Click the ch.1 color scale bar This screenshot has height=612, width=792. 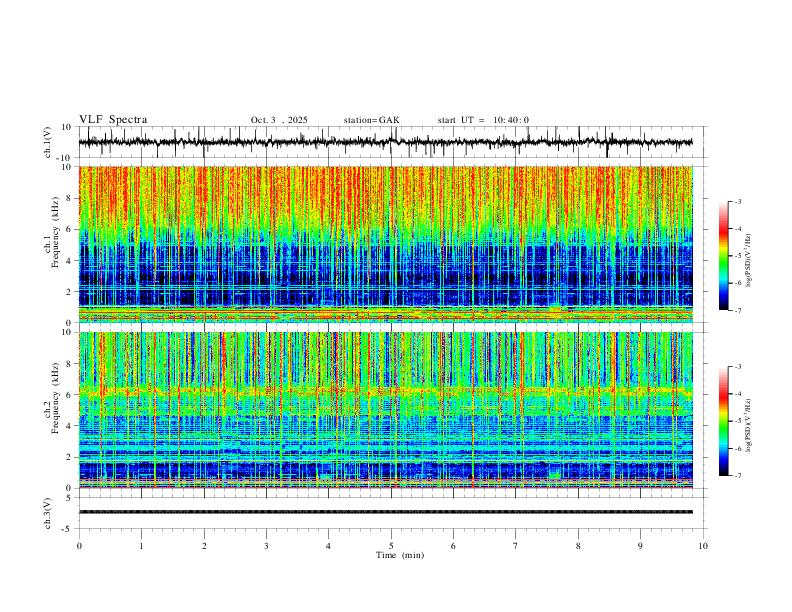point(724,256)
